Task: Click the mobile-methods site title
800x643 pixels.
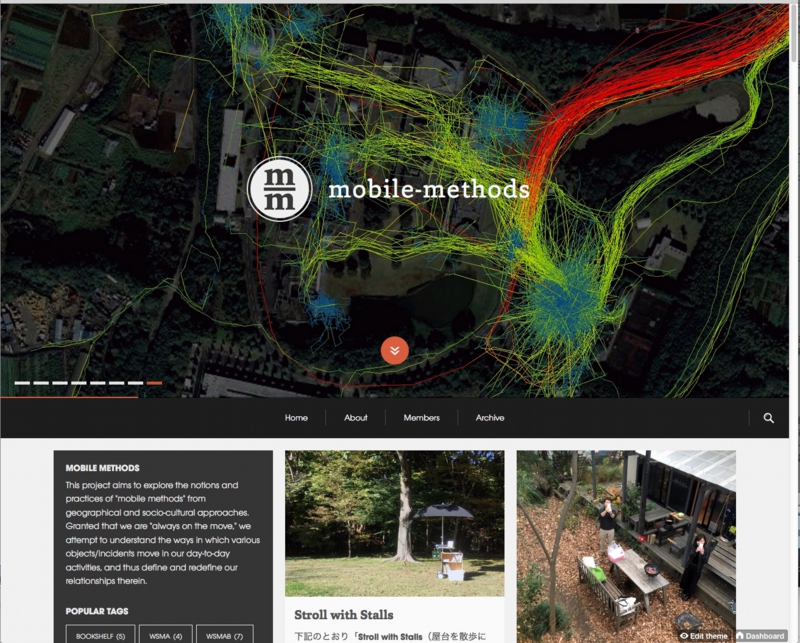Action: [429, 189]
